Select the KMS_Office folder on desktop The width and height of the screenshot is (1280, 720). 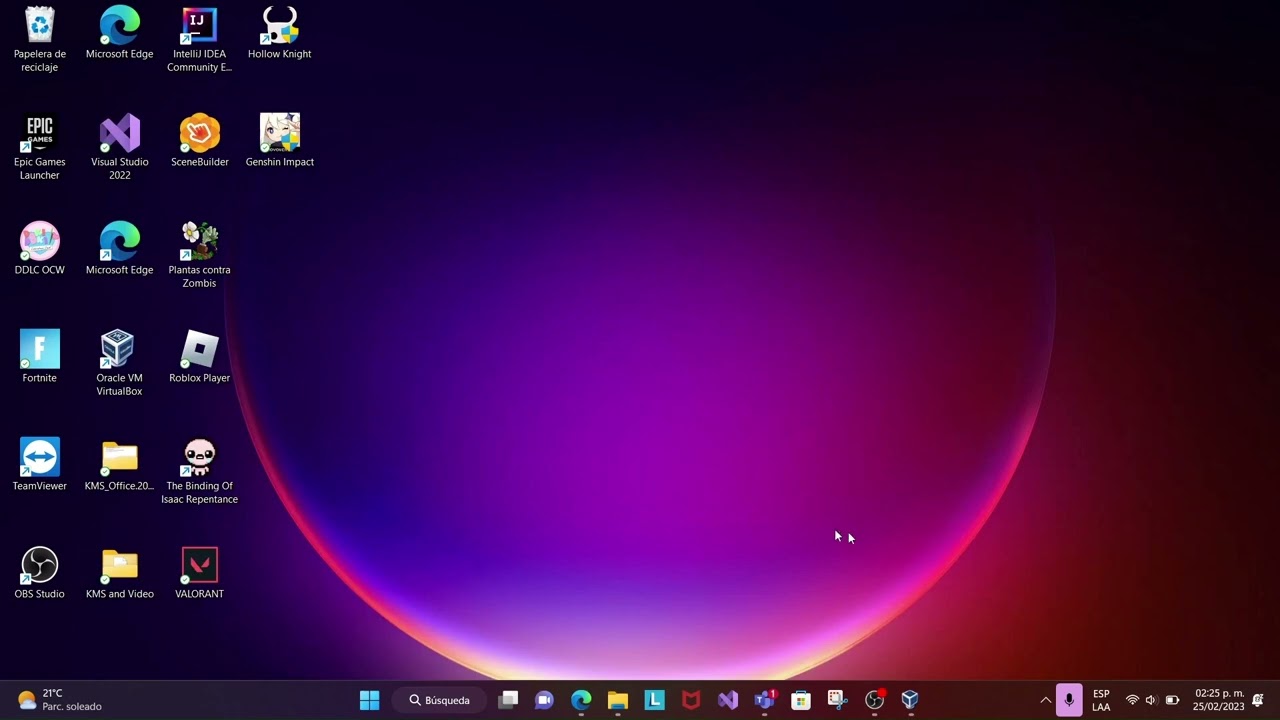click(119, 465)
